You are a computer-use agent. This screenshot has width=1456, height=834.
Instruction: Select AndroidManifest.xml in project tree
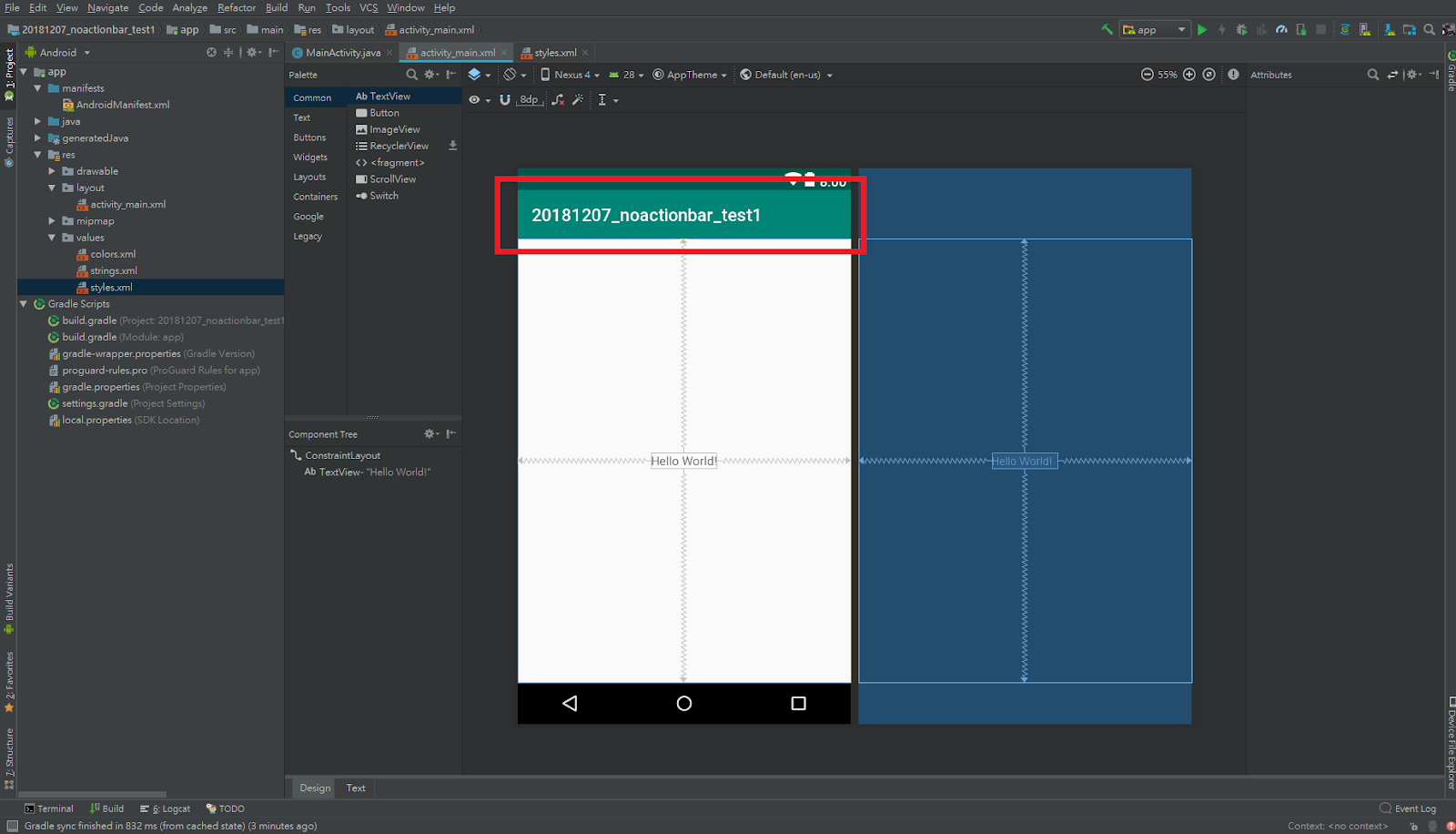point(123,105)
